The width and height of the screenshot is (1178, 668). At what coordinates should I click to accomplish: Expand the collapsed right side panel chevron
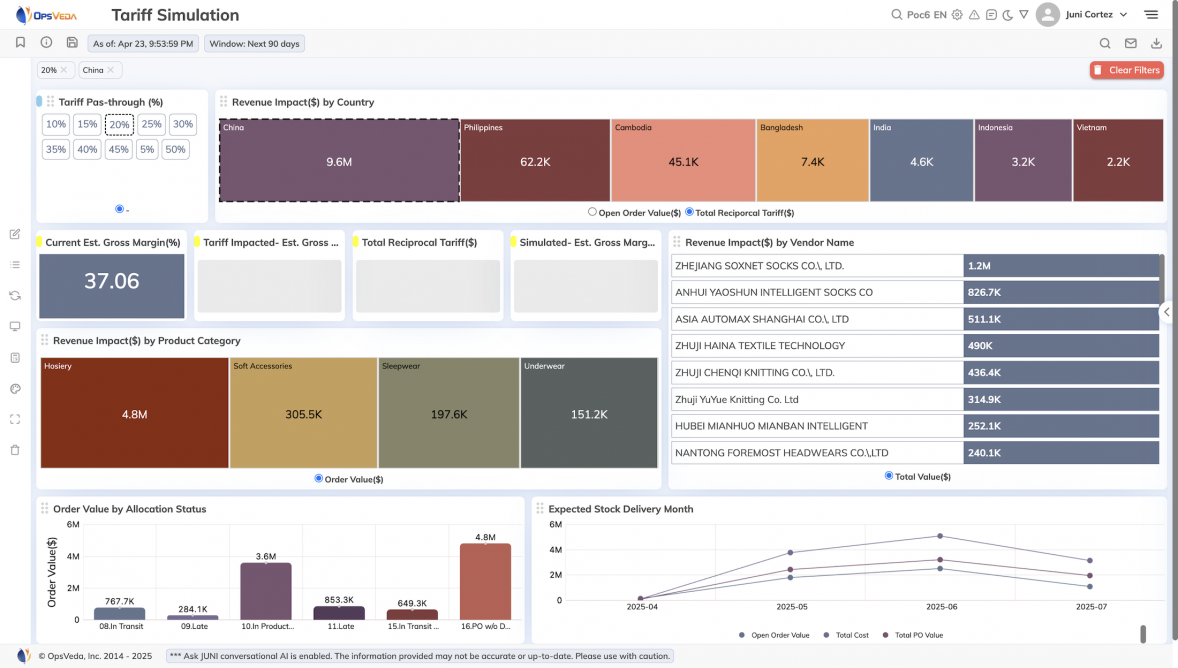[x=1167, y=312]
